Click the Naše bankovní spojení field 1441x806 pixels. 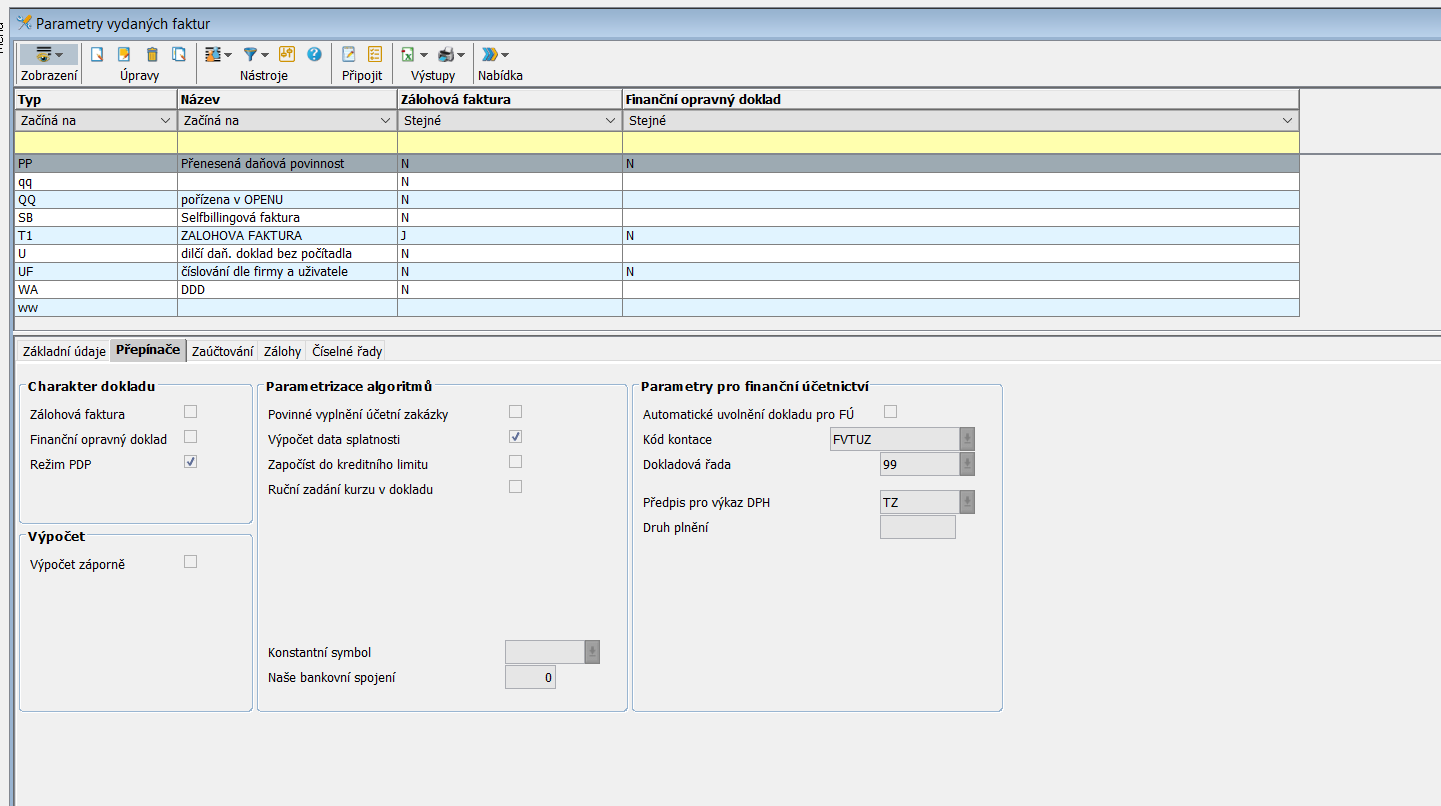[530, 678]
